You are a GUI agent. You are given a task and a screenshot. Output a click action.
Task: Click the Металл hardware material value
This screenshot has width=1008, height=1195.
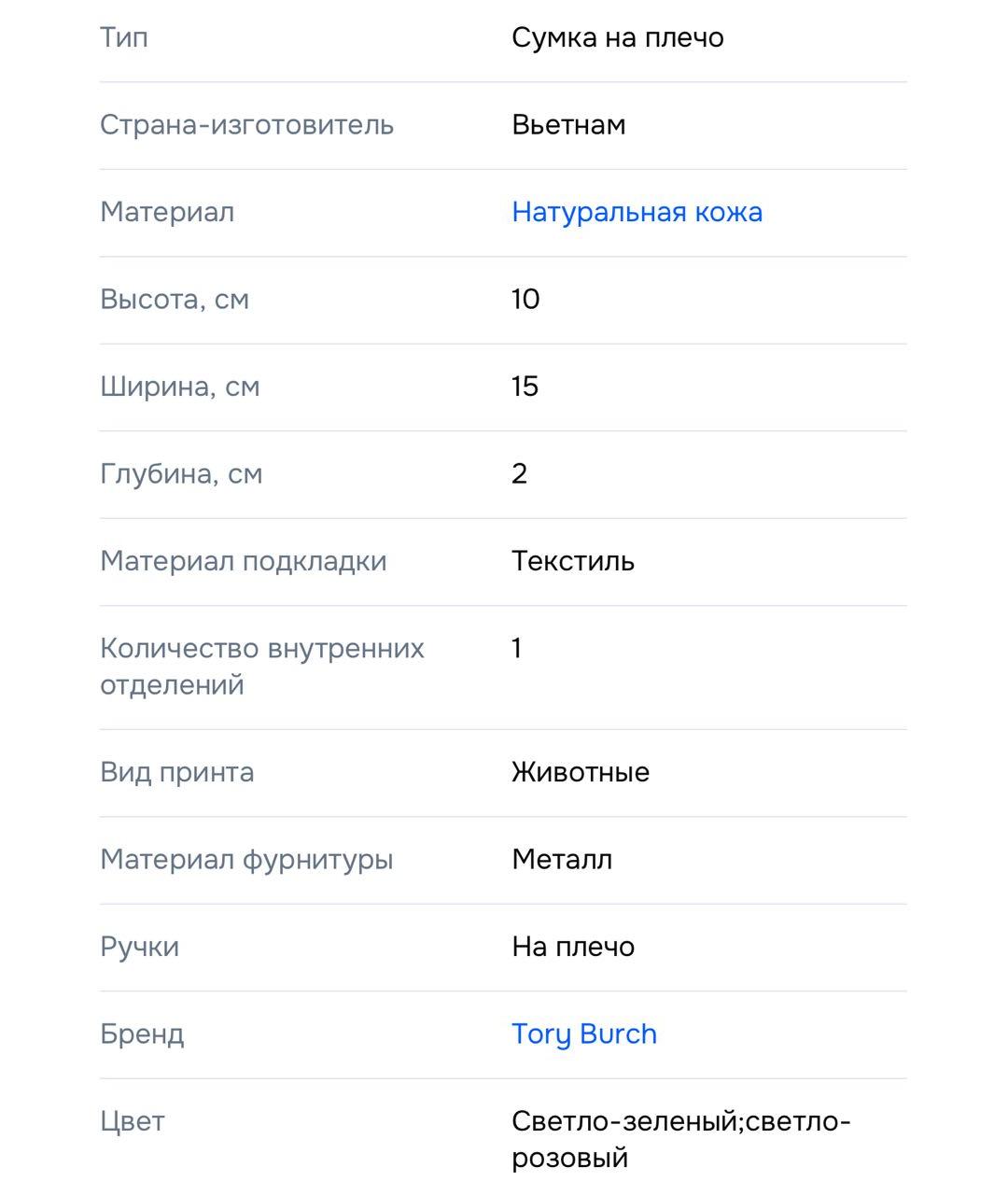point(562,860)
